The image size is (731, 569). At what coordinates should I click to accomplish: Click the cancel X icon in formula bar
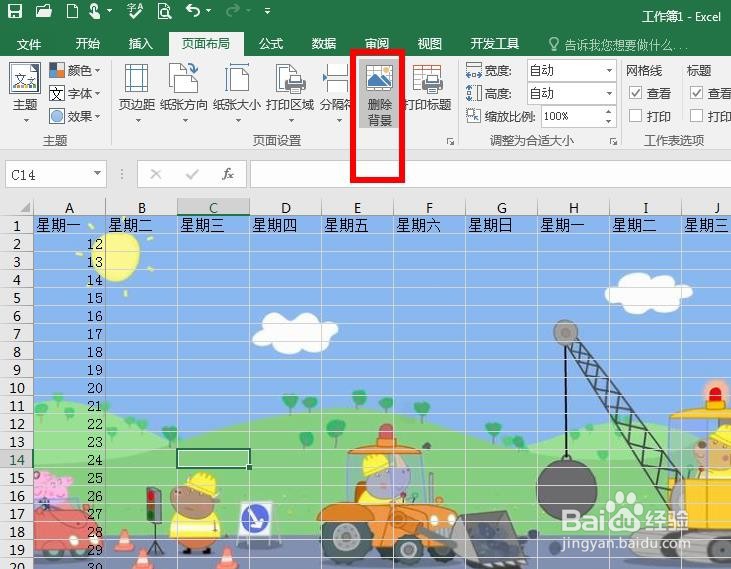point(156,174)
